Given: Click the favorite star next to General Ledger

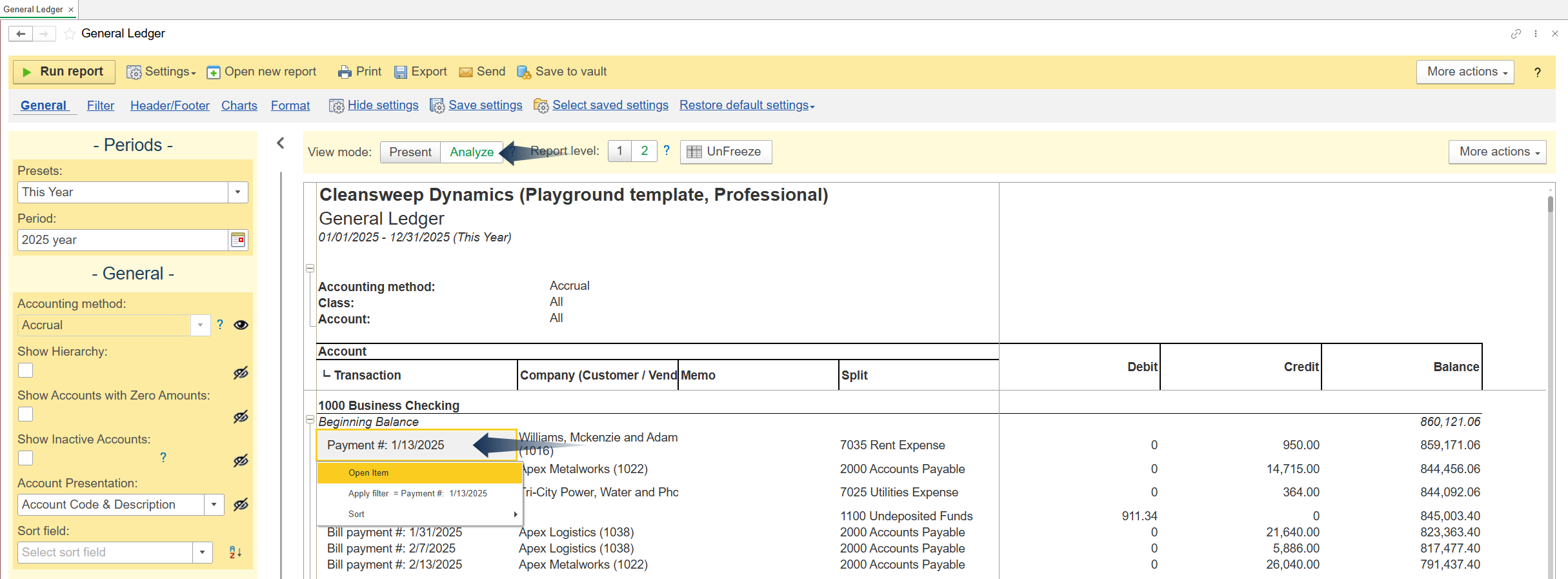Looking at the screenshot, I should (70, 34).
